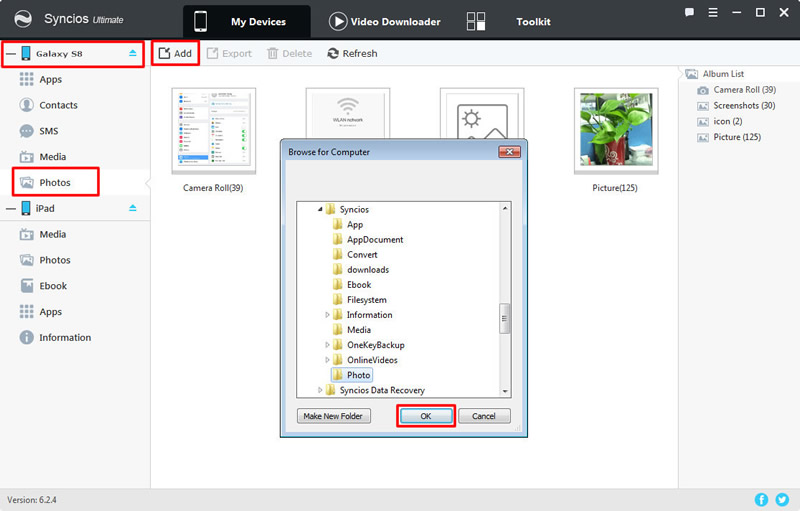This screenshot has width=800, height=511.
Task: Expand the Syncios Data Recovery folder
Action: coord(320,390)
